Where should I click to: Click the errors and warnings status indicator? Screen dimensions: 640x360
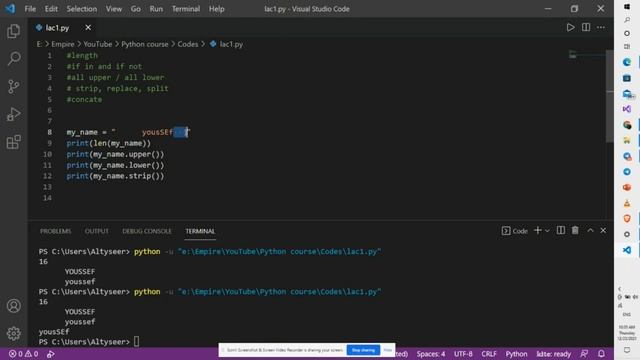[x=23, y=354]
